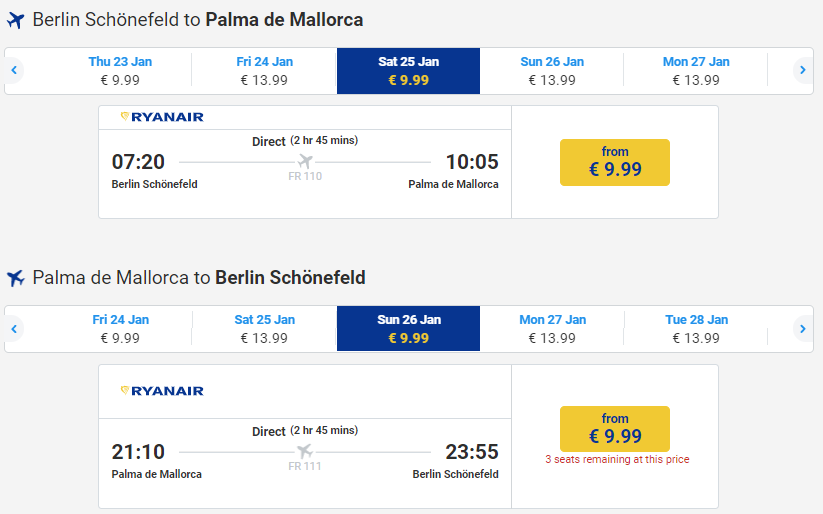The image size is (823, 514).
Task: Show later return dates with right chevron
Action: 803,329
